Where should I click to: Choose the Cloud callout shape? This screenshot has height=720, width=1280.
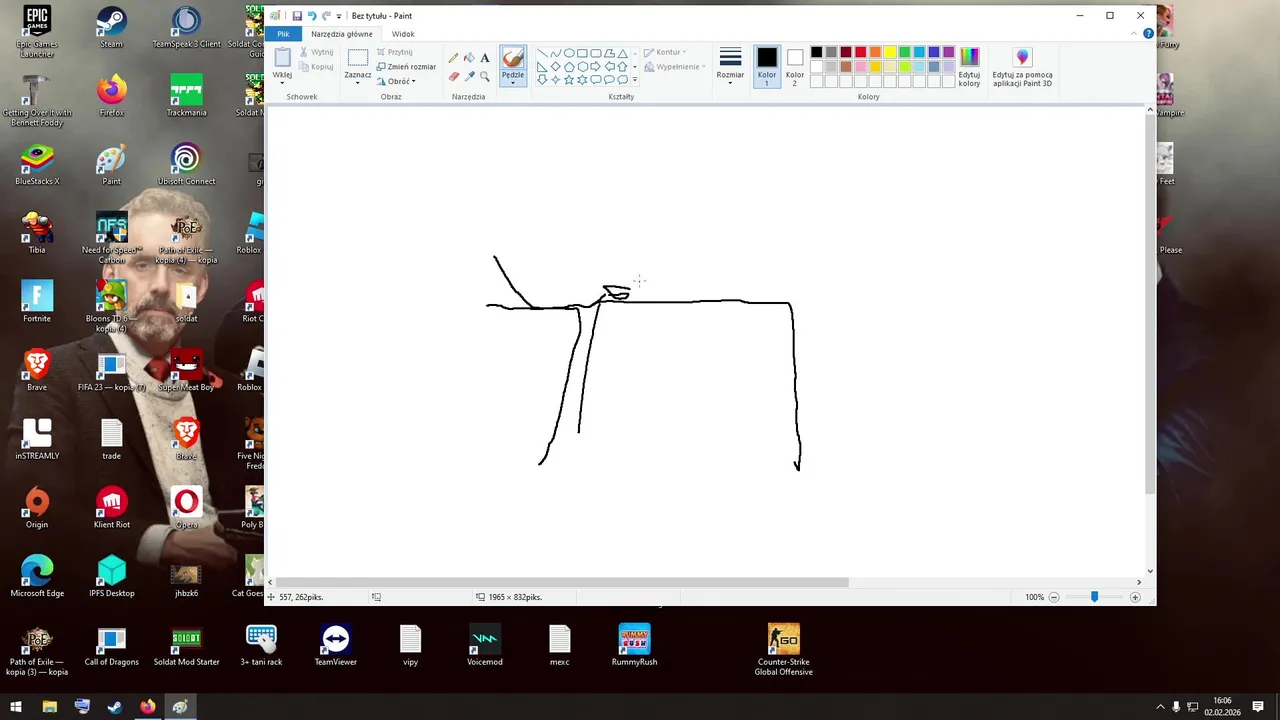tap(622, 80)
